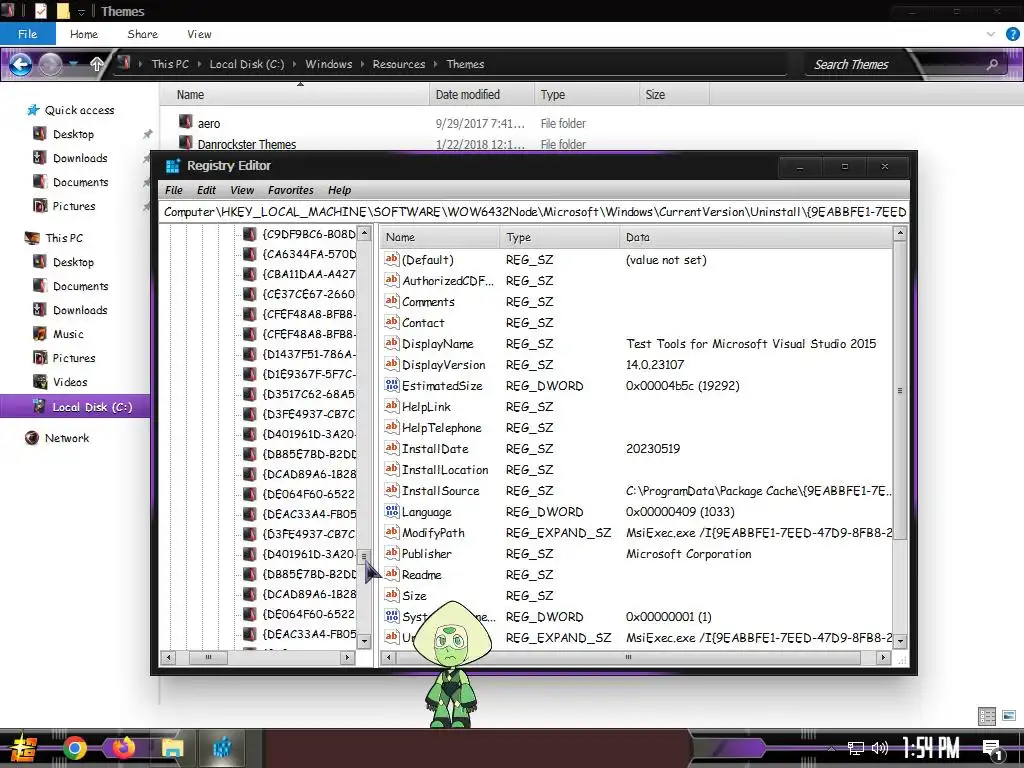Click the registry values Name column header
The height and width of the screenshot is (768, 1024).
click(440, 237)
